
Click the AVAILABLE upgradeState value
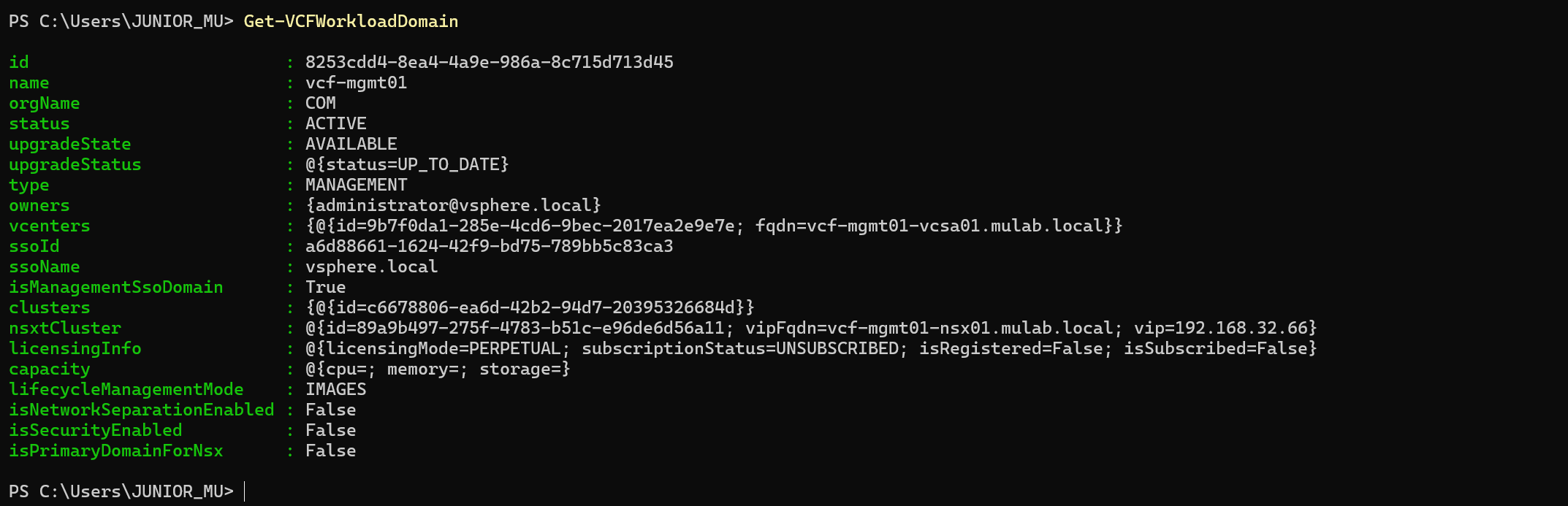(351, 144)
